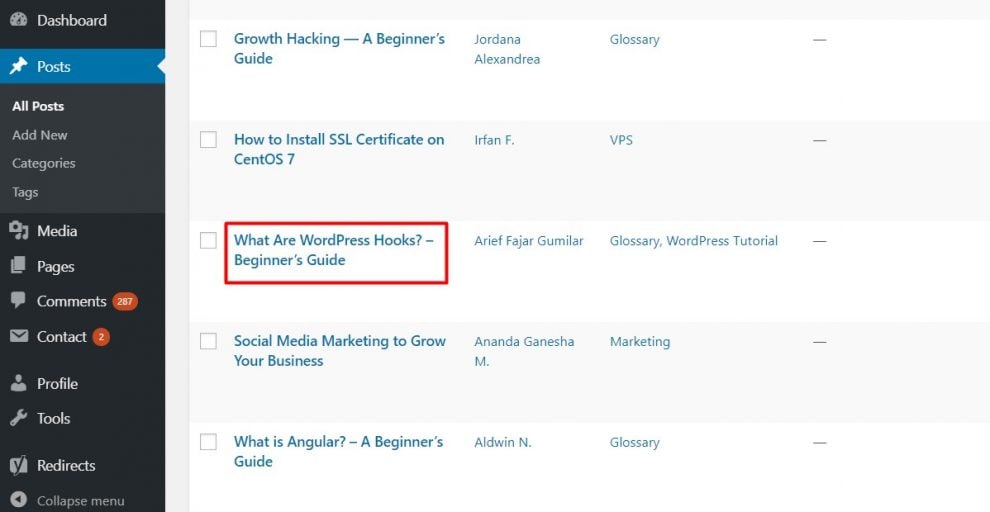Image resolution: width=990 pixels, height=512 pixels.
Task: Click the Media icon in sidebar
Action: tap(19, 231)
